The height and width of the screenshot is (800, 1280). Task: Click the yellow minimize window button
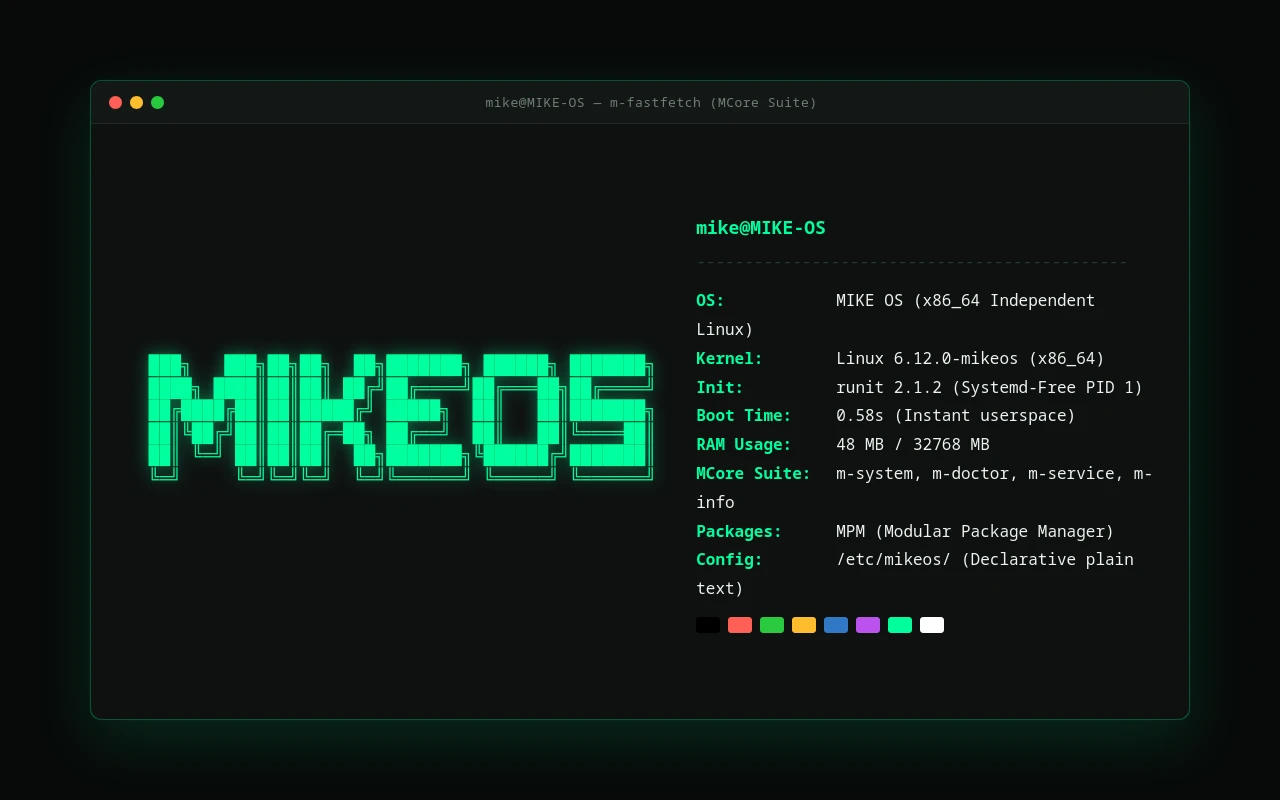pos(136,102)
